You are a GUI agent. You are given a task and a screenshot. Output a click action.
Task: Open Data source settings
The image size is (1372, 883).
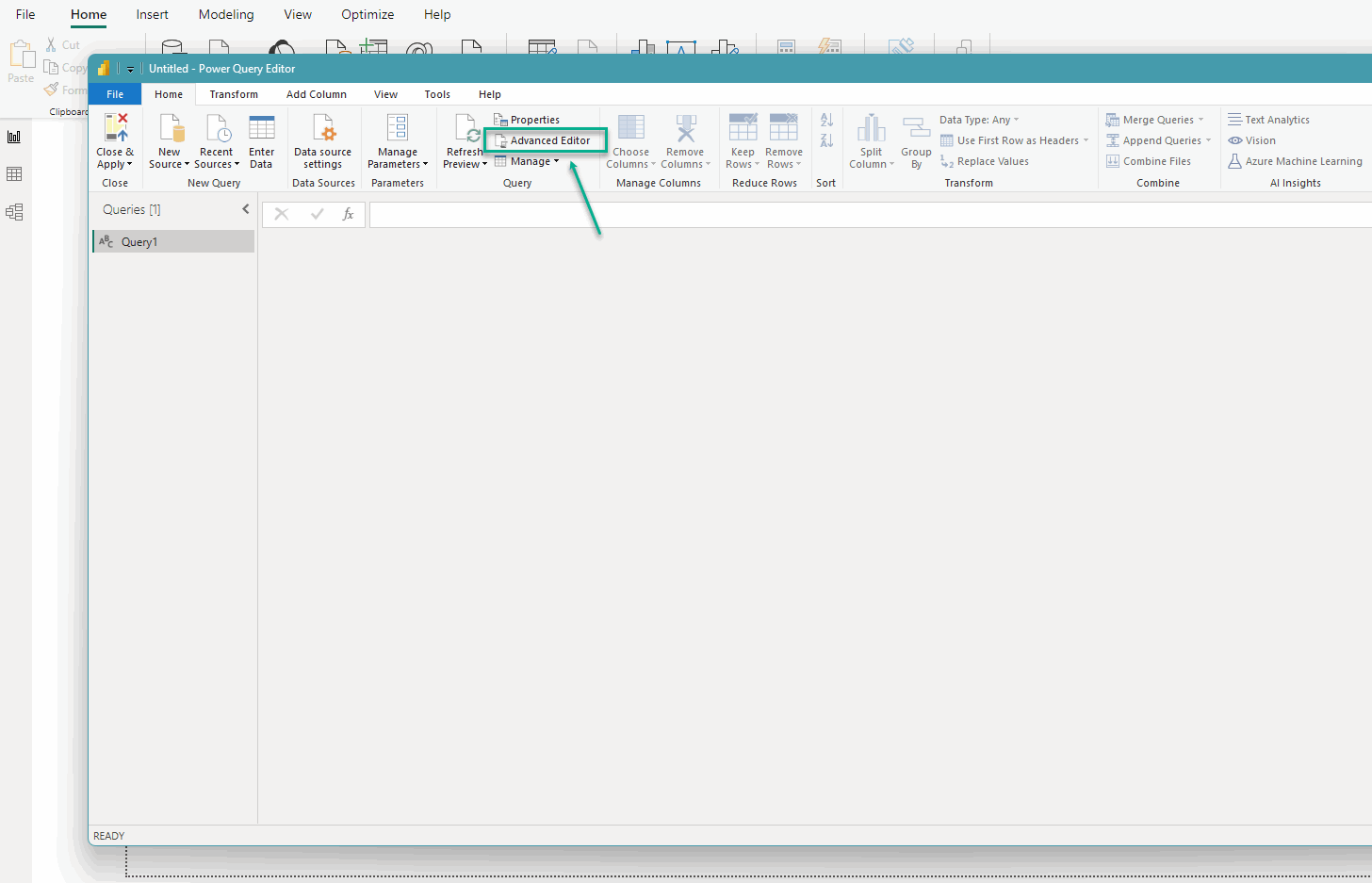(322, 139)
